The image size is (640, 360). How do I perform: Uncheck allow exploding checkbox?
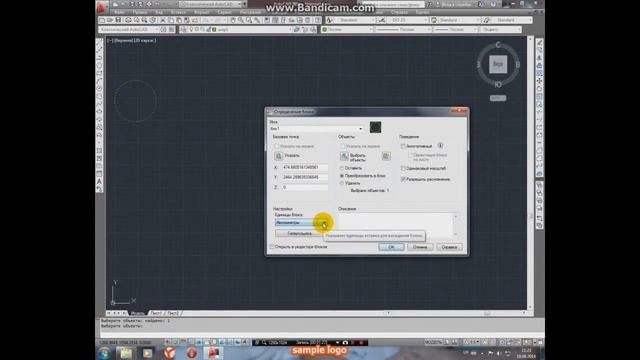[403, 179]
